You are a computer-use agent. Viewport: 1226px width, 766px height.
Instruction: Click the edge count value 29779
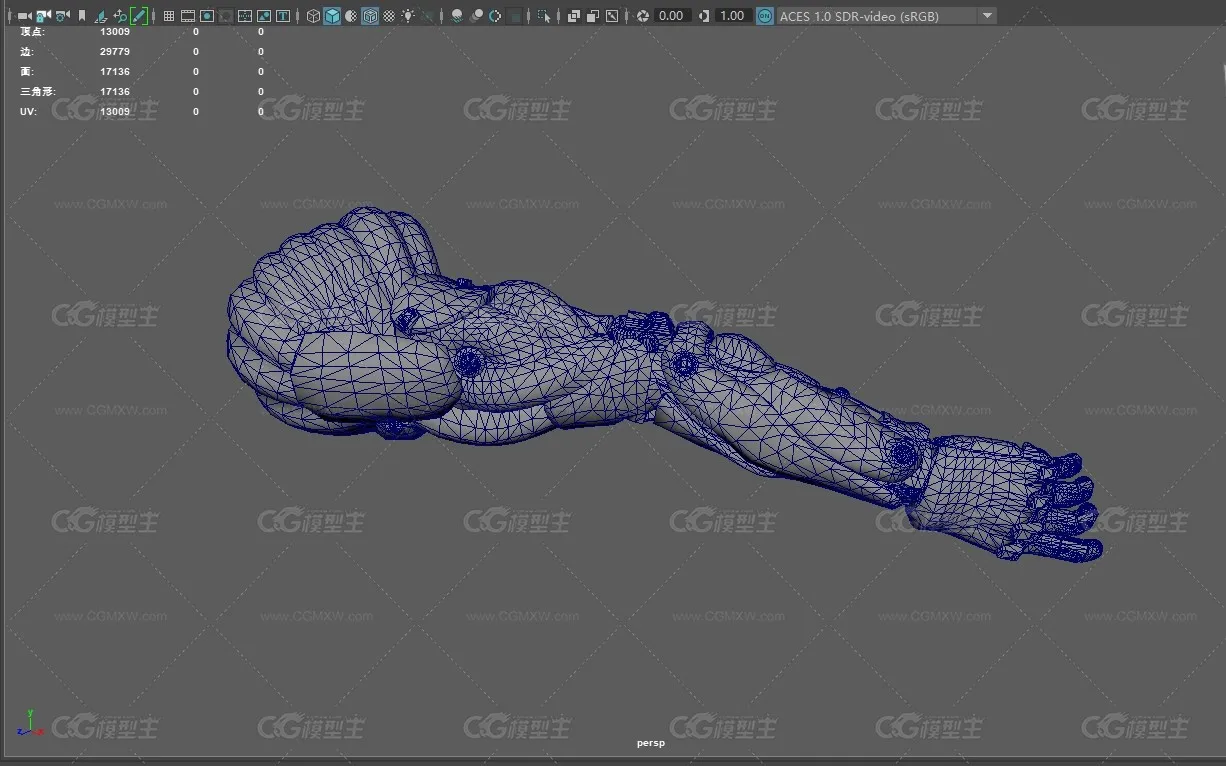[115, 52]
